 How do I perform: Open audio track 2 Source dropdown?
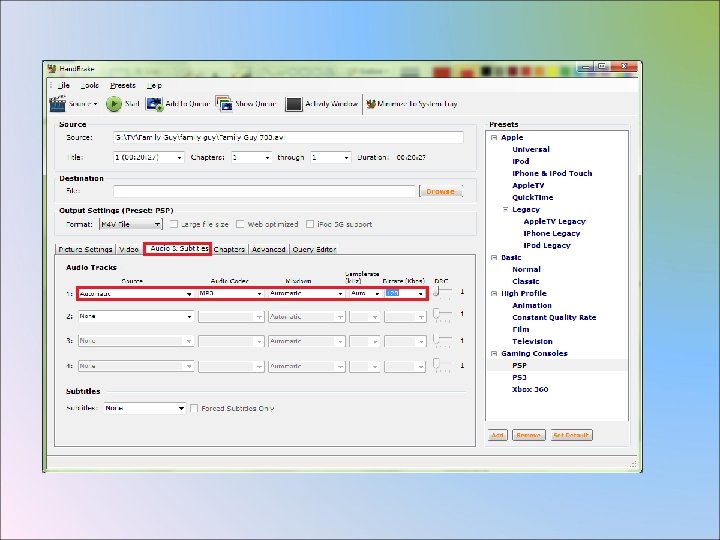pyautogui.click(x=135, y=316)
